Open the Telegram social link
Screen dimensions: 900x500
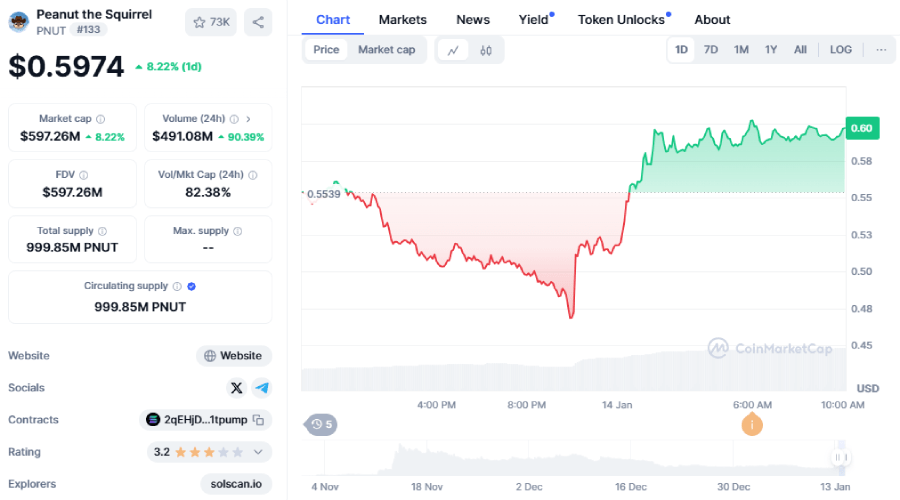click(261, 388)
